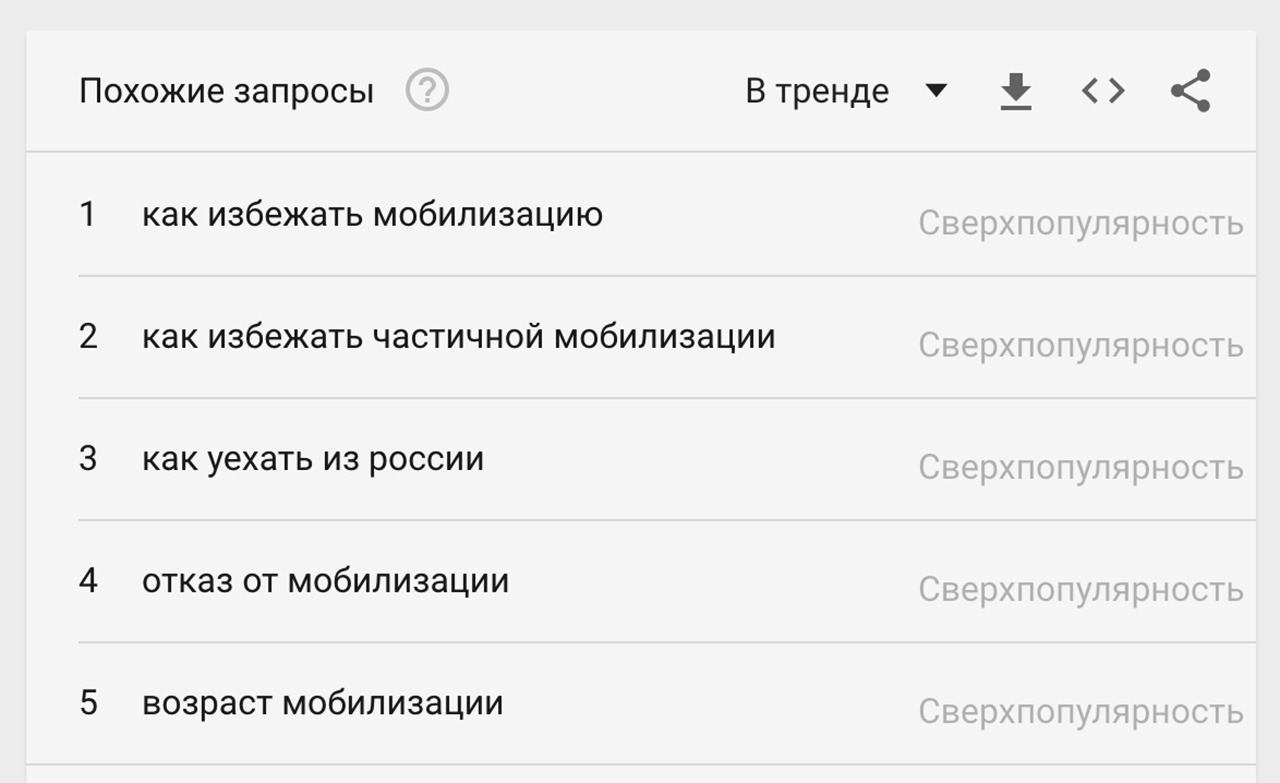Click the help question mark icon
Viewport: 1280px width, 783px height.
pos(427,91)
